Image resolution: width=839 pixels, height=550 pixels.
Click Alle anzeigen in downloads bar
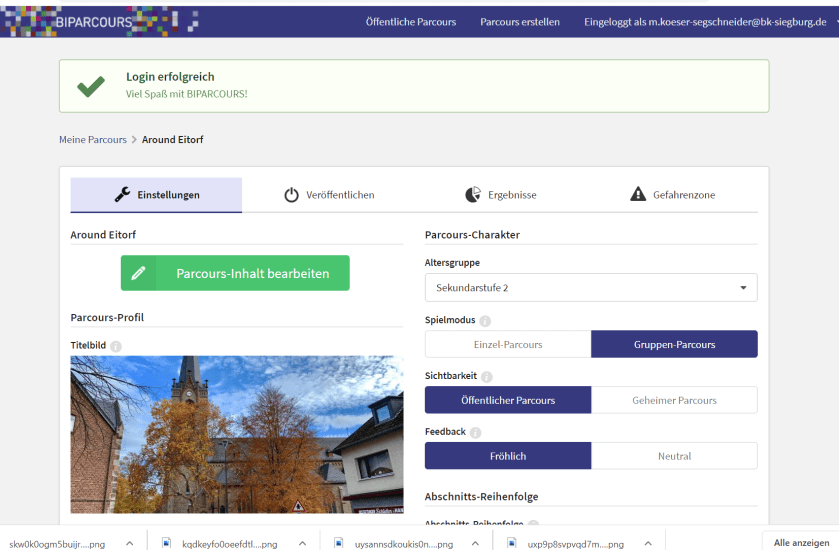(801, 543)
